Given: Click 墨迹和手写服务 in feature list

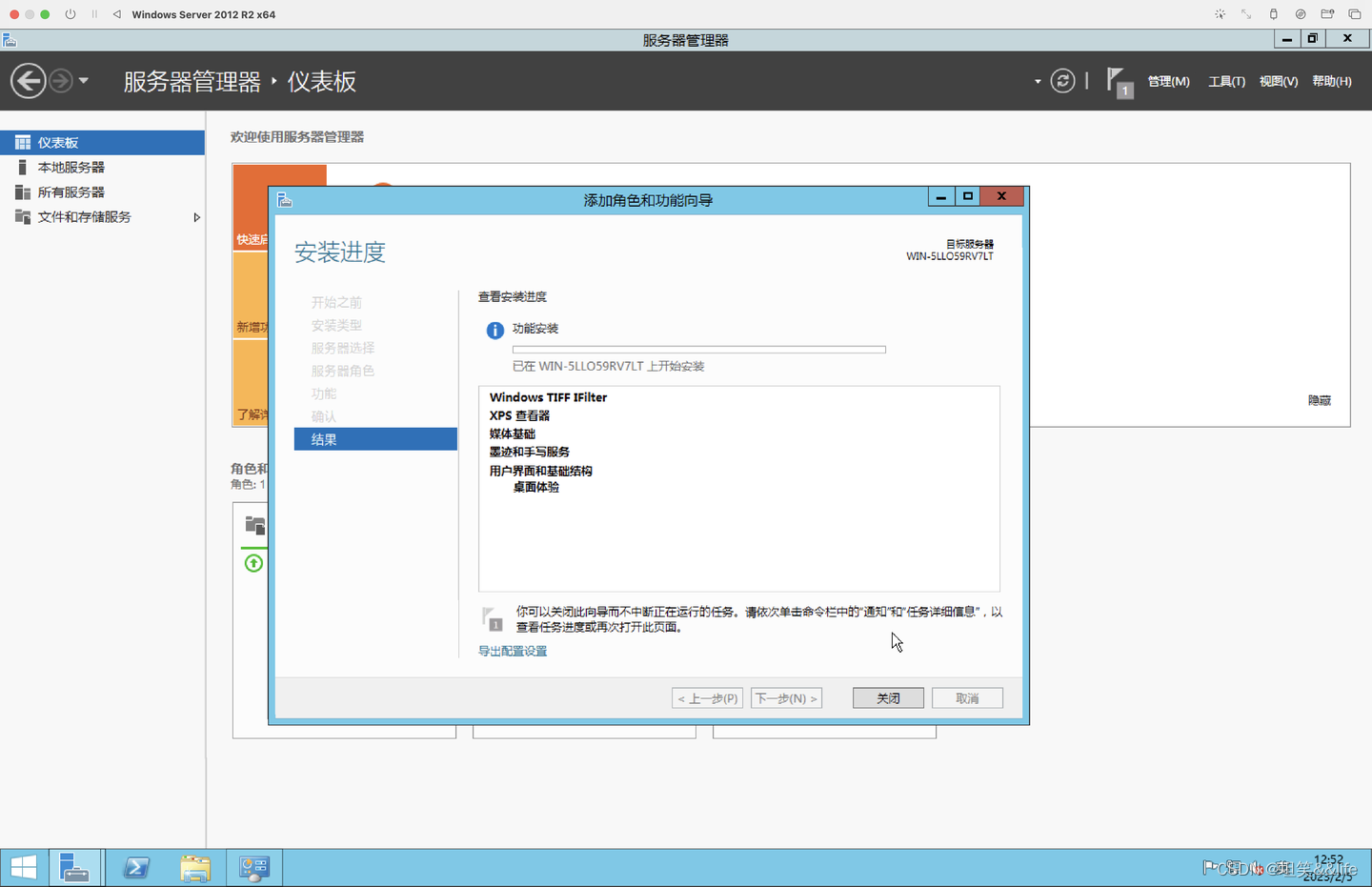Looking at the screenshot, I should pos(530,452).
